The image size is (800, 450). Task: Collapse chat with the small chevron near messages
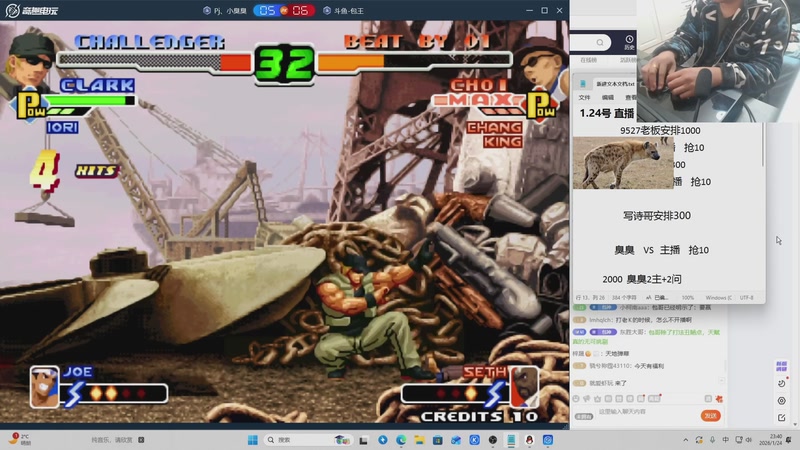click(x=721, y=381)
